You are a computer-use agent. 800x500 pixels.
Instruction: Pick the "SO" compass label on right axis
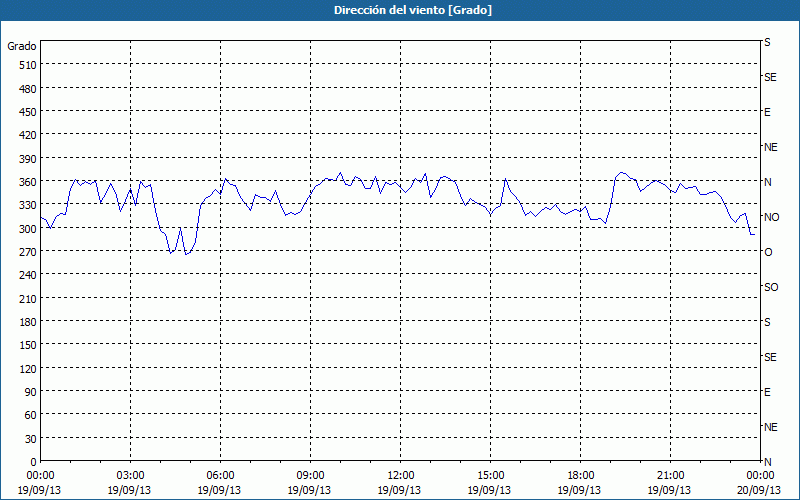click(x=771, y=287)
